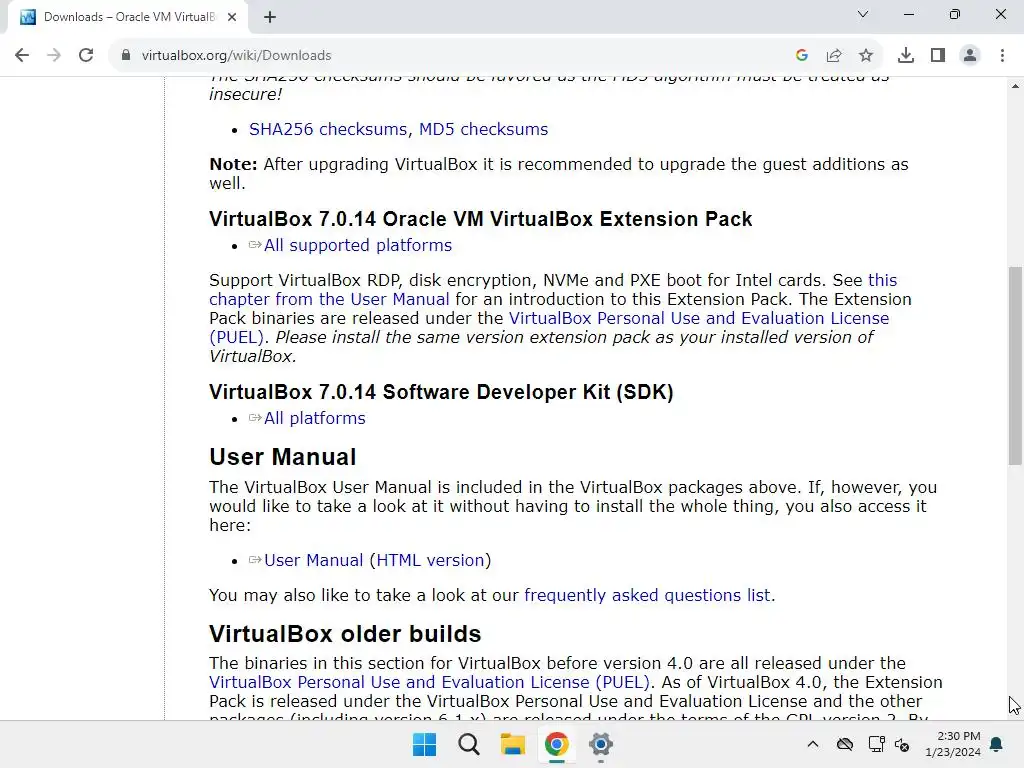Download SDK All platforms link
The image size is (1024, 768).
(314, 418)
